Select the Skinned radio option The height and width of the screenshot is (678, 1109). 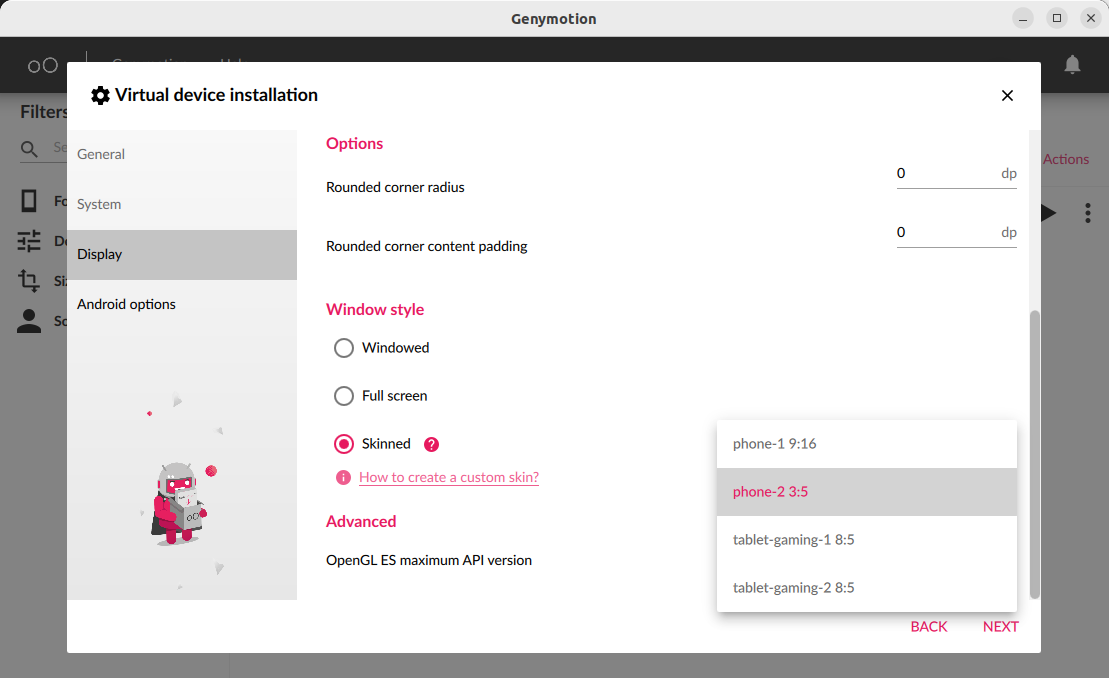pos(344,444)
